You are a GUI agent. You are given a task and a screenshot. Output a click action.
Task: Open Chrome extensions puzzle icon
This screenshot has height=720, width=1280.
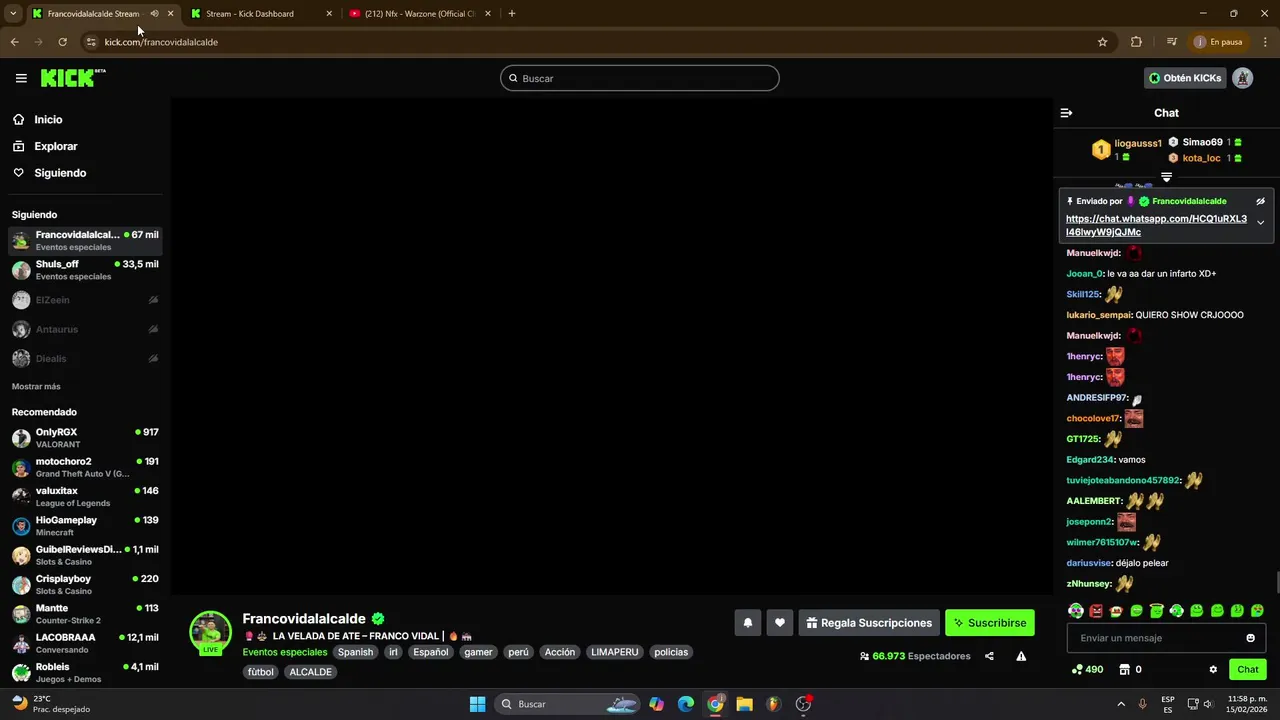click(x=1136, y=42)
